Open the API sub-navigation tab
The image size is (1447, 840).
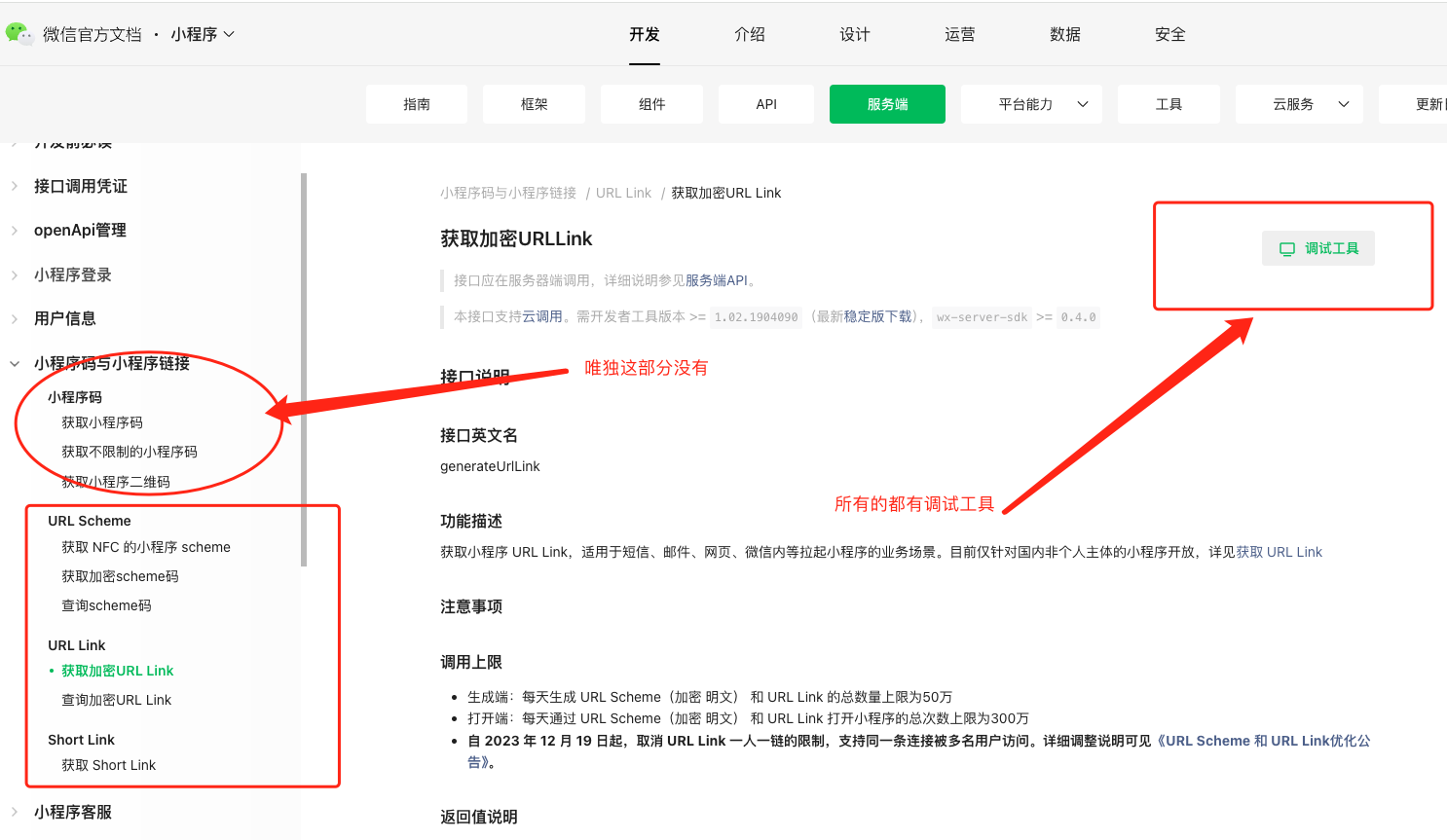[x=766, y=104]
